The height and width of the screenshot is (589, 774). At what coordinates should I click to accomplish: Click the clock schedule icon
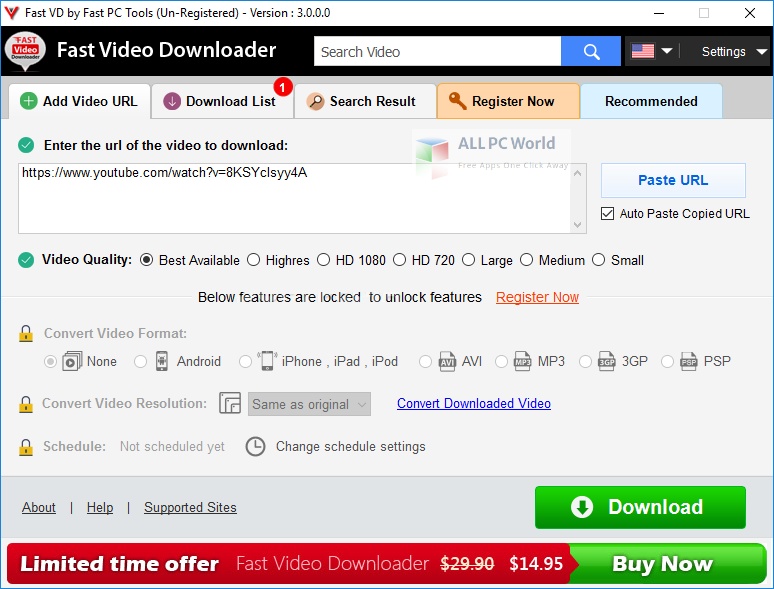click(256, 446)
